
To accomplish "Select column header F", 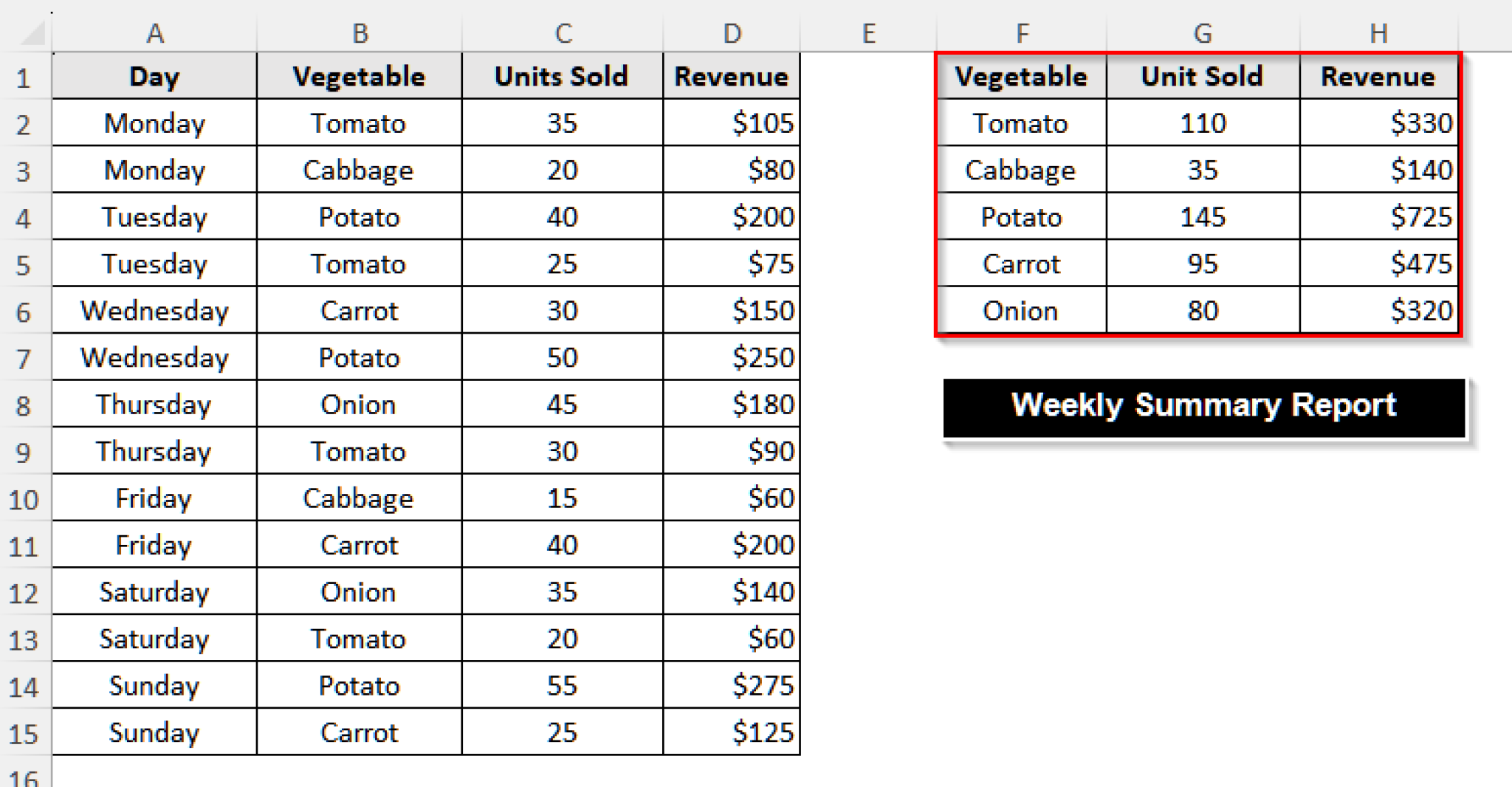I will point(1022,32).
